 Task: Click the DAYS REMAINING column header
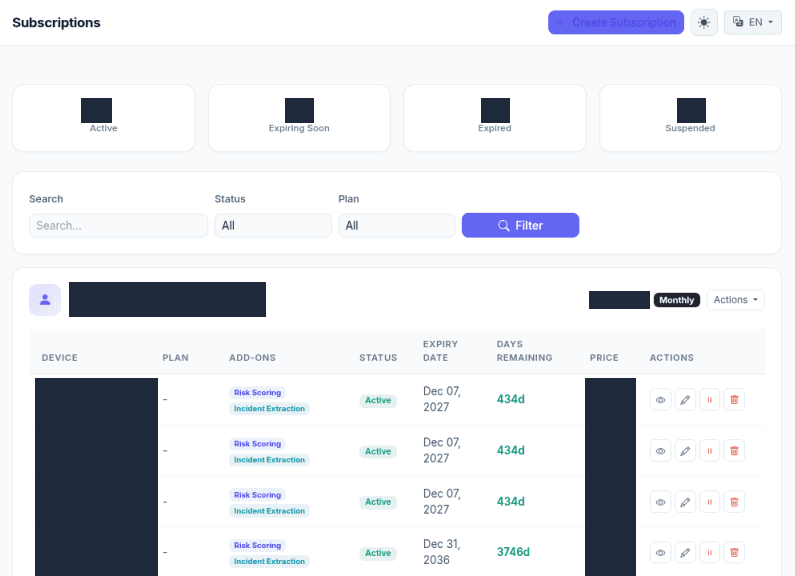524,351
